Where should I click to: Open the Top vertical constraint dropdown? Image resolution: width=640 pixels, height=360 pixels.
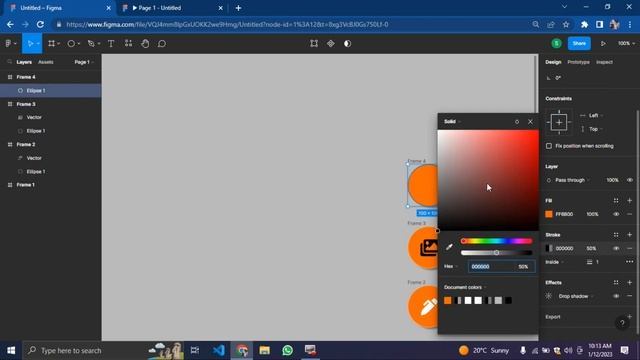coord(596,129)
